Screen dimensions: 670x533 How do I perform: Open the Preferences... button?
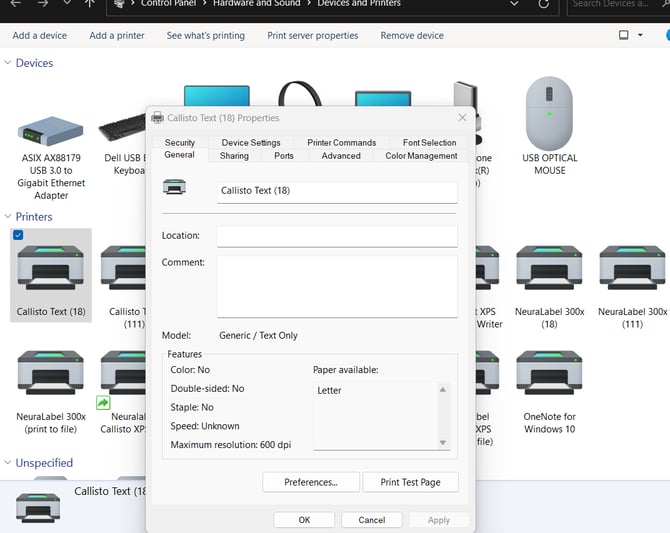[310, 482]
